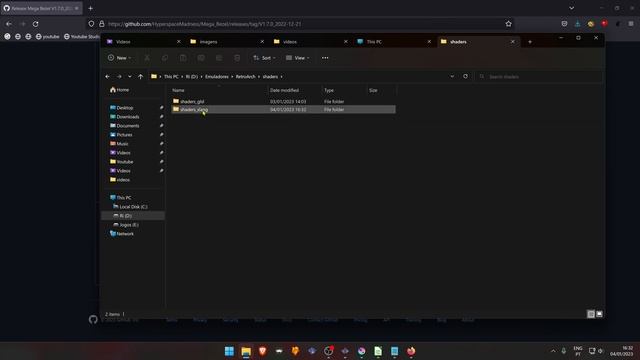Open the Windows Start menu
640x360 pixels.
coord(229,351)
